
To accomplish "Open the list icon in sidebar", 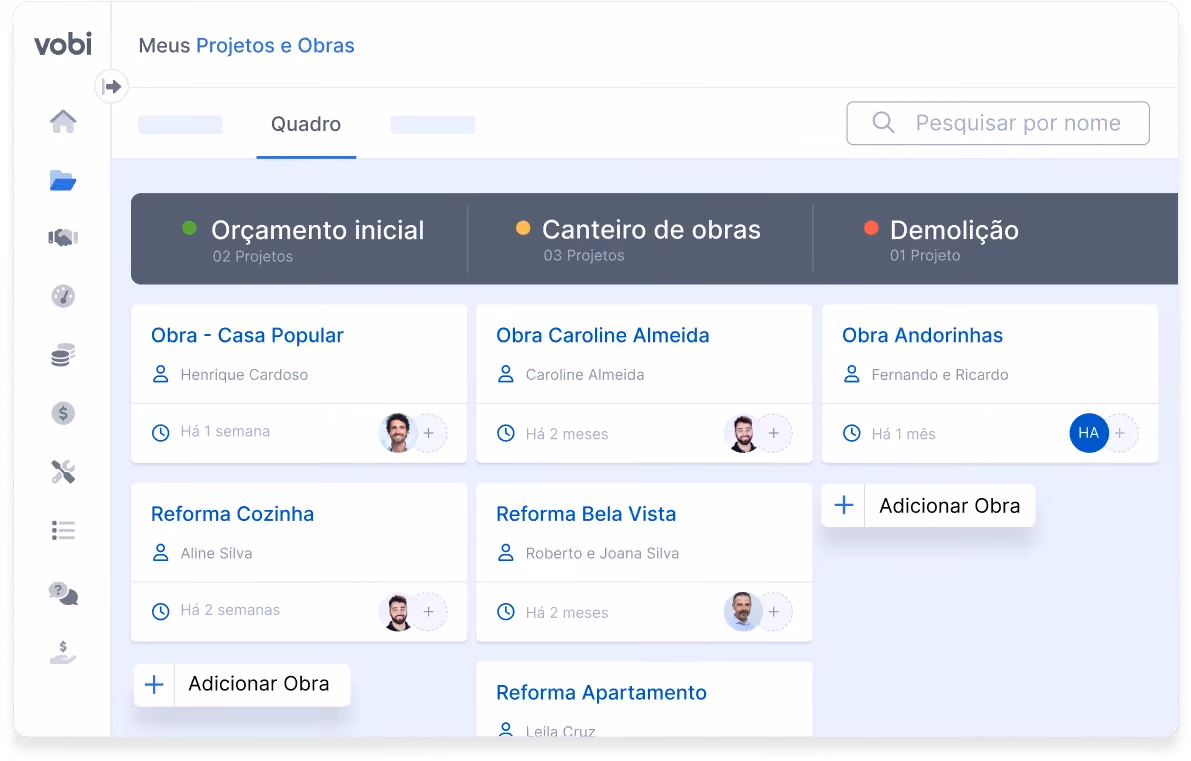I will coord(63,530).
